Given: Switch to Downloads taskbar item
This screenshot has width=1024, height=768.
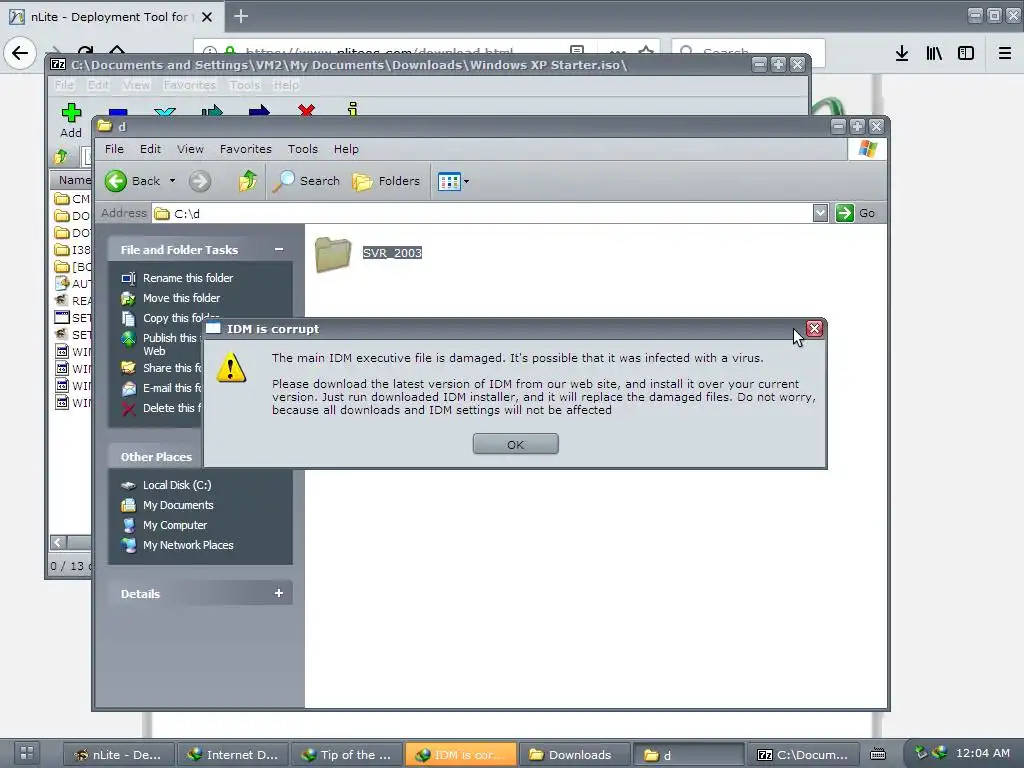Looking at the screenshot, I should pos(574,755).
